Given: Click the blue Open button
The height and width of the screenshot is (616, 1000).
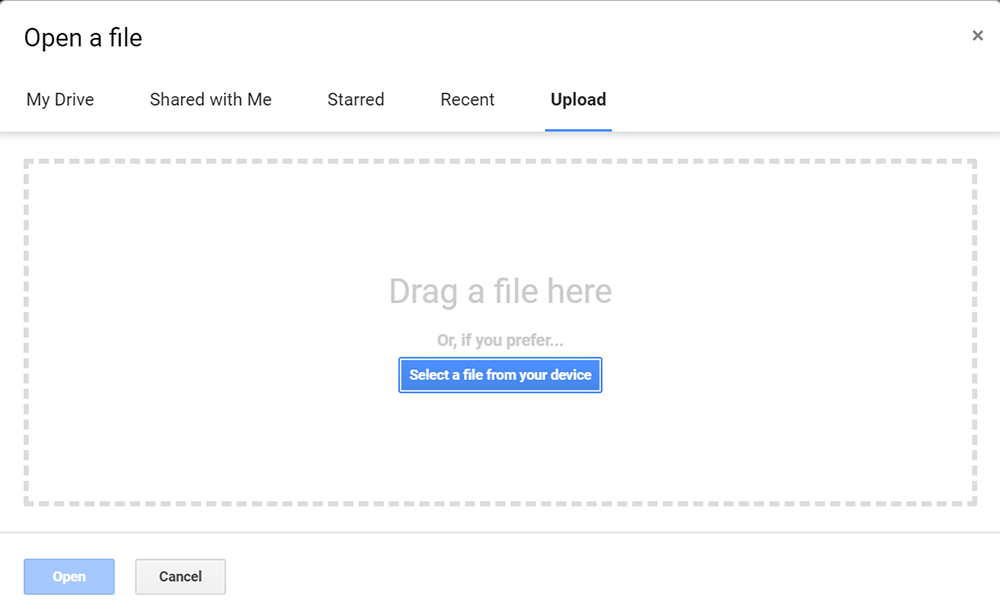Looking at the screenshot, I should coord(69,577).
